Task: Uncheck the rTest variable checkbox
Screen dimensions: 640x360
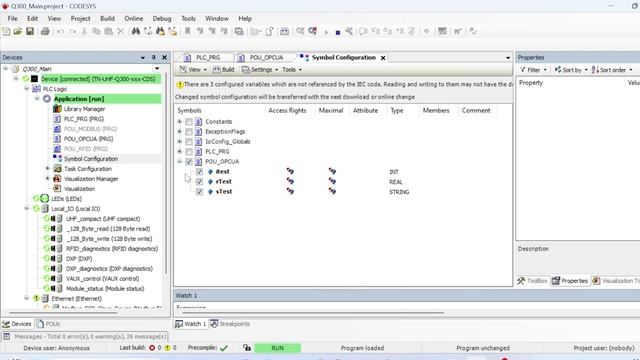Action: coord(199,182)
